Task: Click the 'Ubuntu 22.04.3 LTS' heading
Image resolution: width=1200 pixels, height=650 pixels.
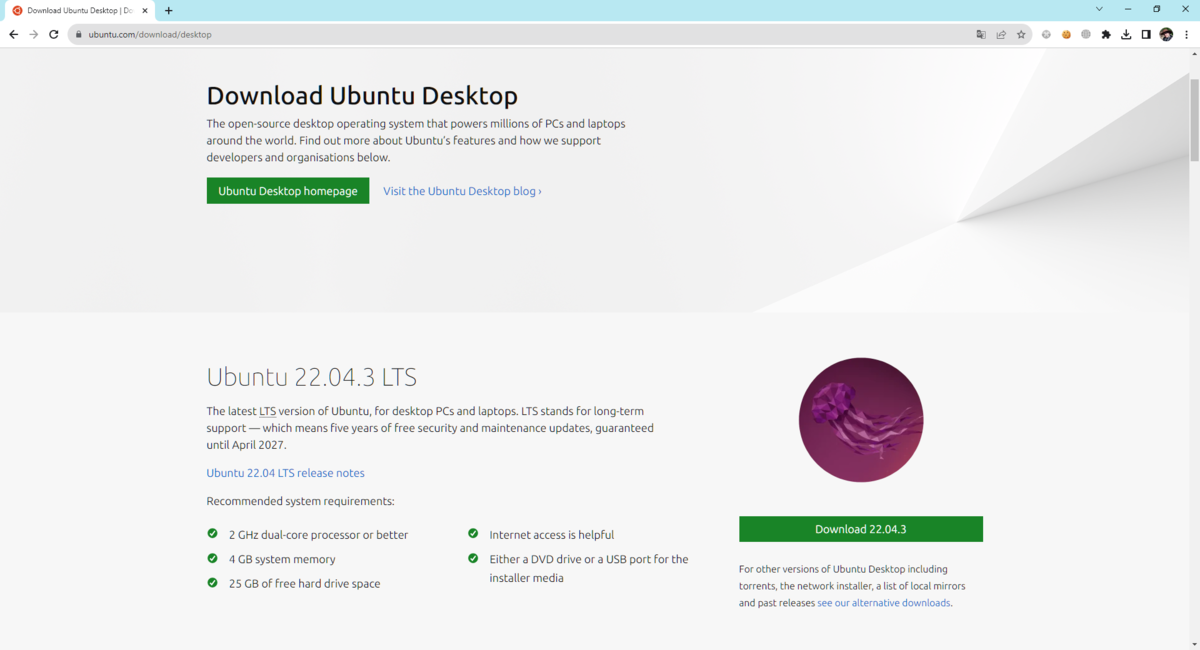Action: 311,377
